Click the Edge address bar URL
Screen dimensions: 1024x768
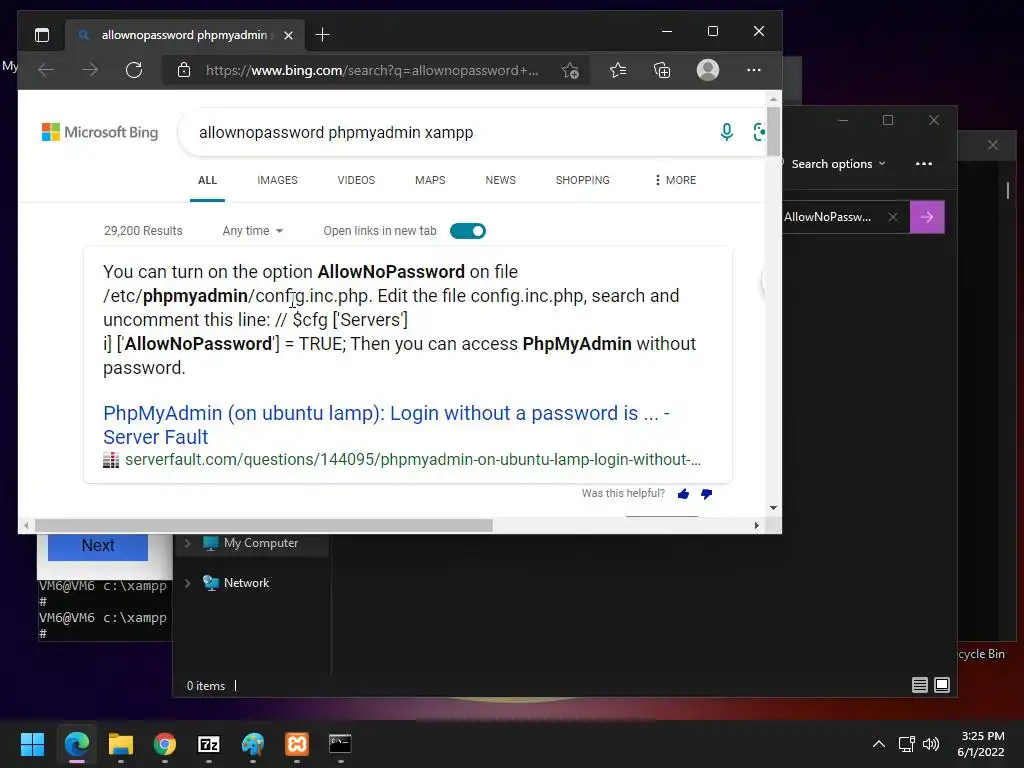click(372, 71)
